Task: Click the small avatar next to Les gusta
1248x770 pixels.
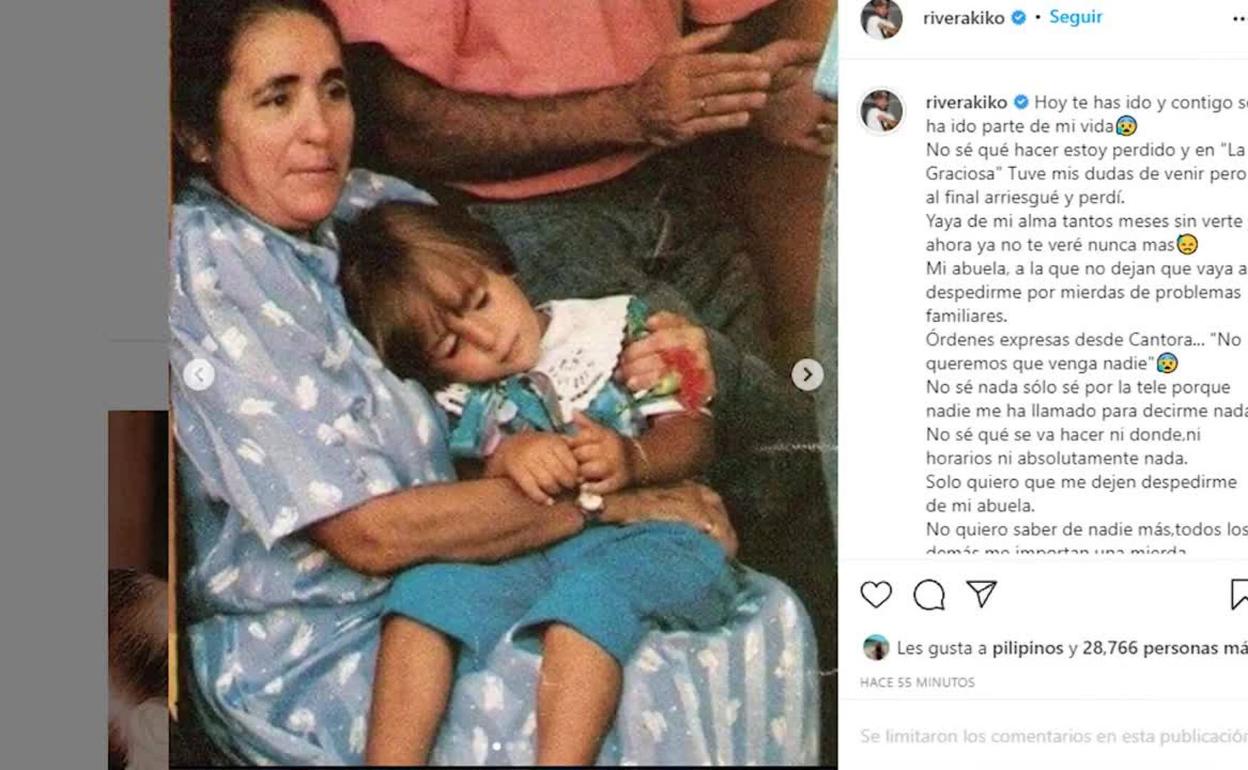Action: tap(876, 647)
